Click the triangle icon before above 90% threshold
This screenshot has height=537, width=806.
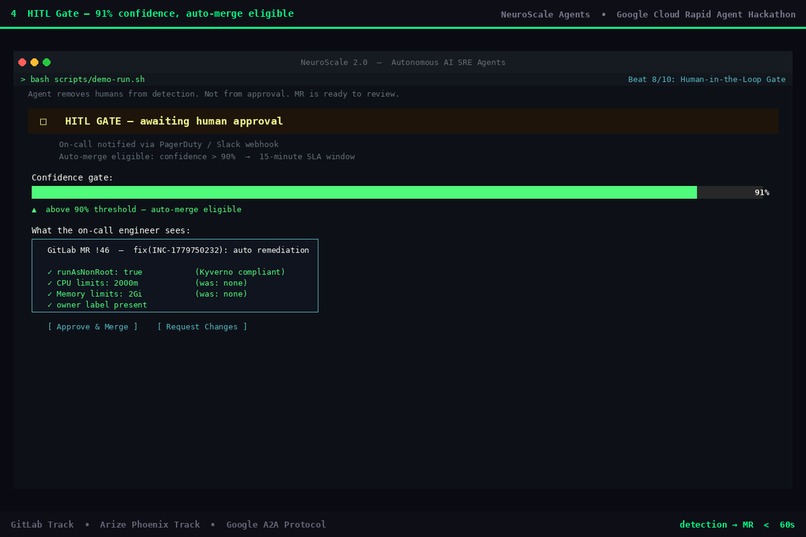coord(34,210)
